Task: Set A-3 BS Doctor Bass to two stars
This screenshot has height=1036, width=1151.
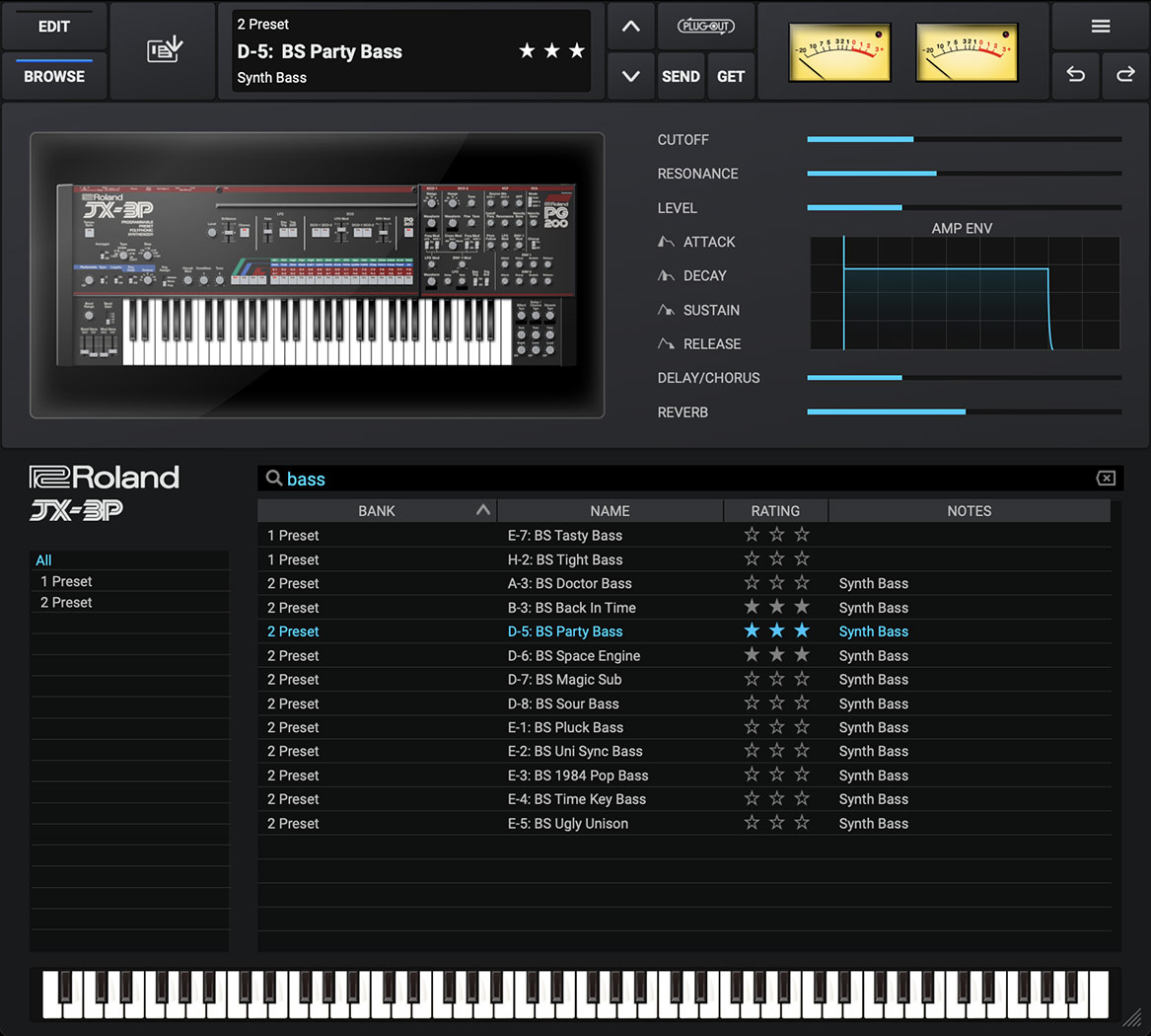Action: [x=776, y=582]
